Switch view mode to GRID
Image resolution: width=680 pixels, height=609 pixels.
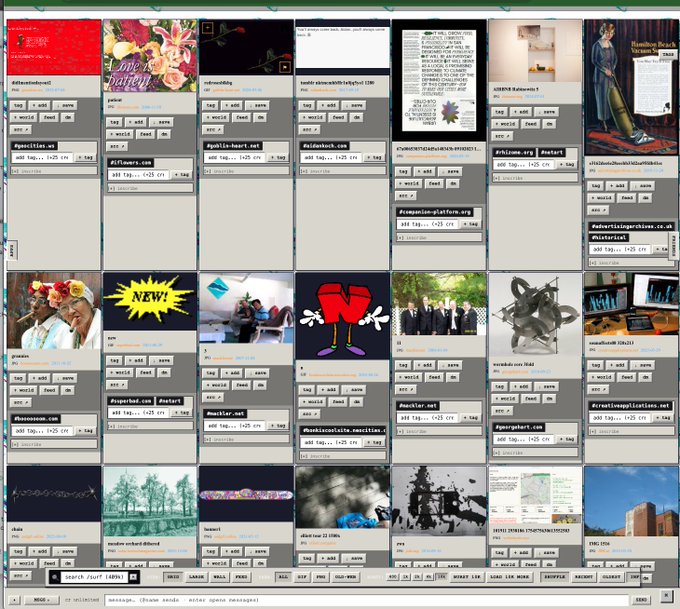(173, 577)
